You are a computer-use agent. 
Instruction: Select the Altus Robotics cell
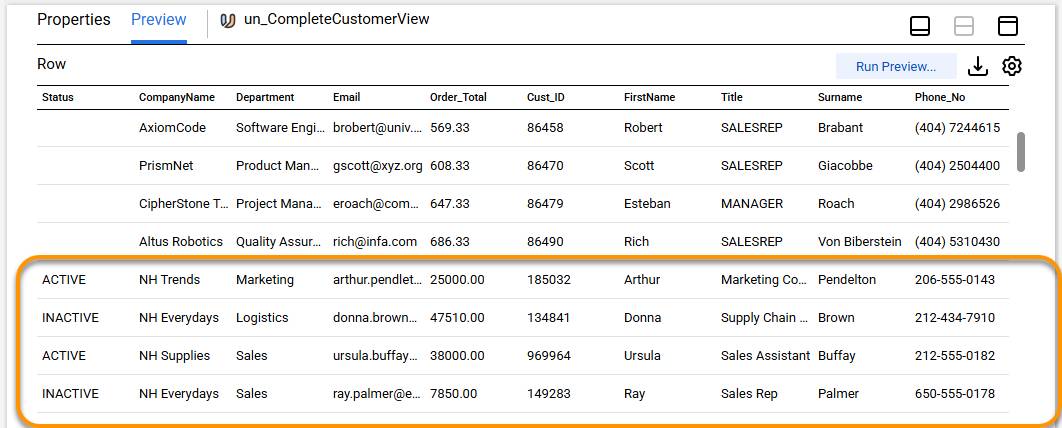tap(180, 242)
